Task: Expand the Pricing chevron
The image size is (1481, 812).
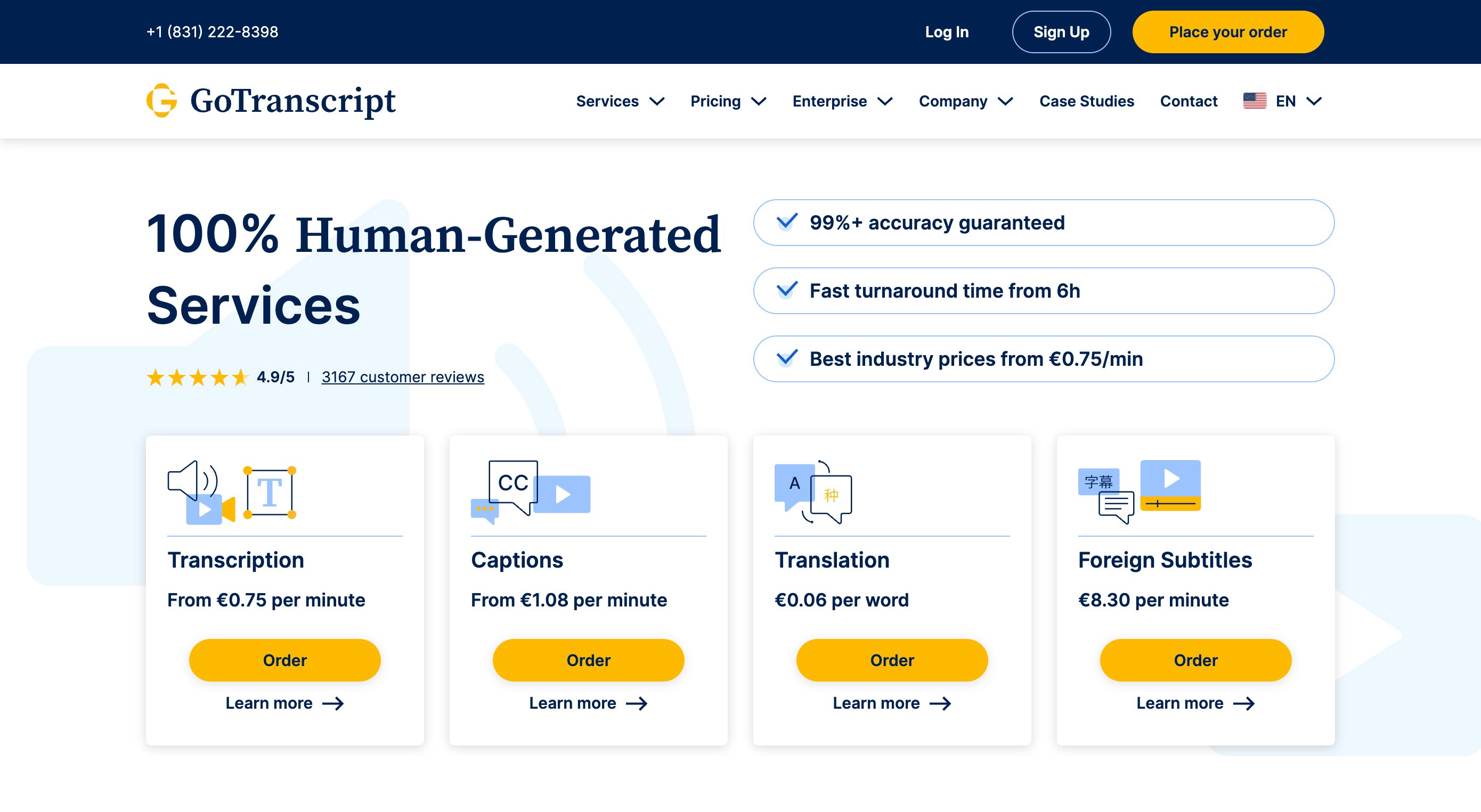Action: click(x=759, y=102)
